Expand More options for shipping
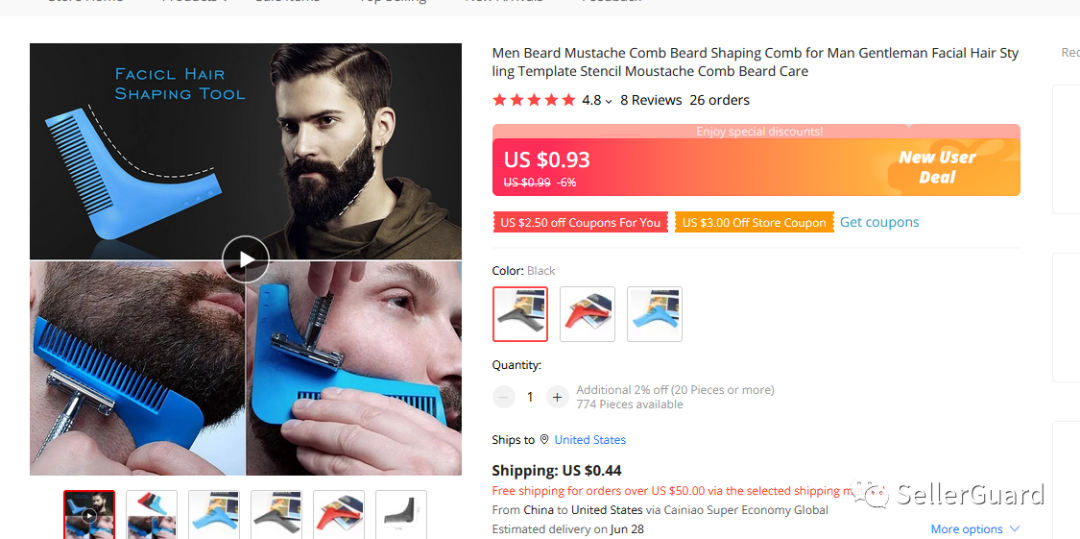The width and height of the screenshot is (1080, 539). click(975, 529)
